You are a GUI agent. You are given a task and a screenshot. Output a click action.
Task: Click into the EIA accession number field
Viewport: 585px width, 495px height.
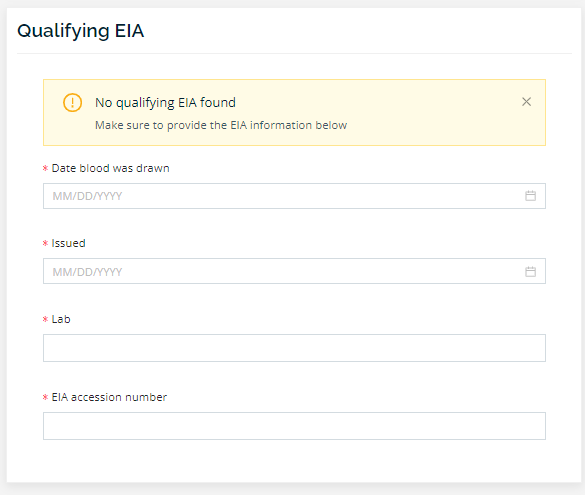[x=294, y=426]
